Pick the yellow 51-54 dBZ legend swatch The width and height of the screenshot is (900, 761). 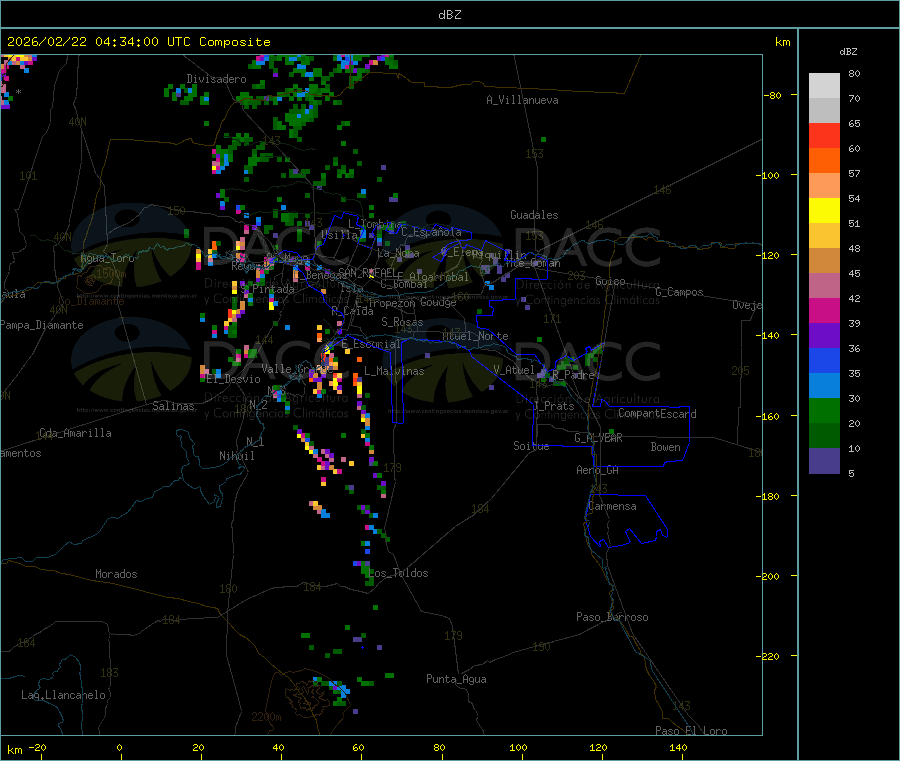coord(824,211)
